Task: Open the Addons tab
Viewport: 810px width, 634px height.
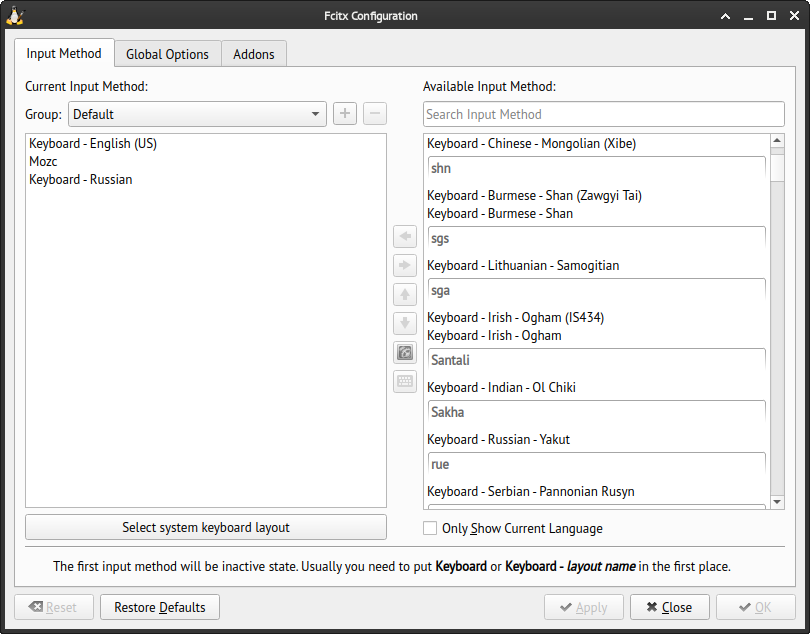Action: [254, 54]
